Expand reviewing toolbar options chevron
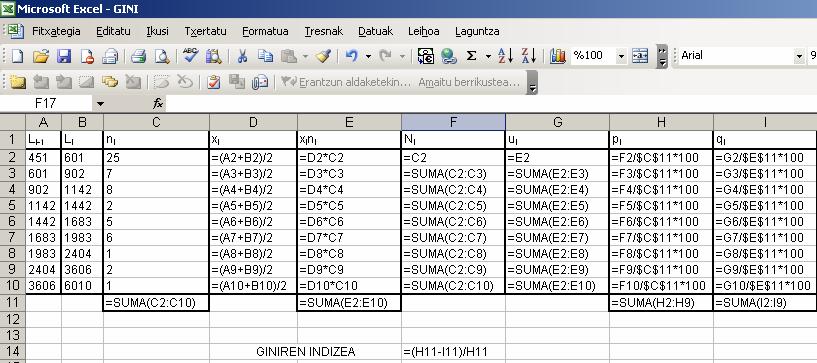This screenshot has width=817, height=363. (x=532, y=82)
